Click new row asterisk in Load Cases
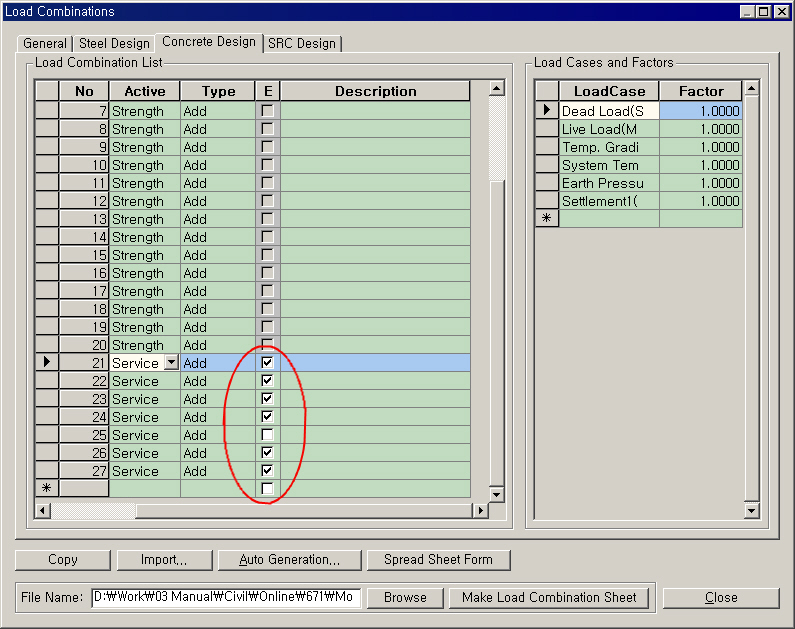 (x=546, y=219)
